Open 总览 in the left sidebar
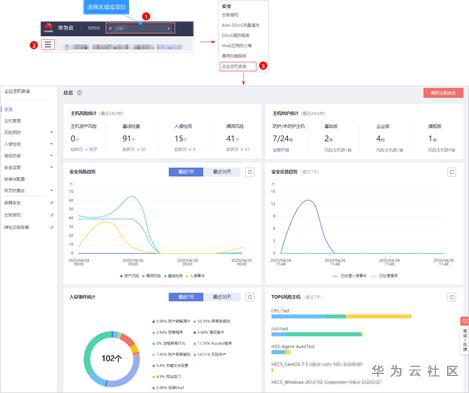This screenshot has height=393, width=469. point(9,109)
